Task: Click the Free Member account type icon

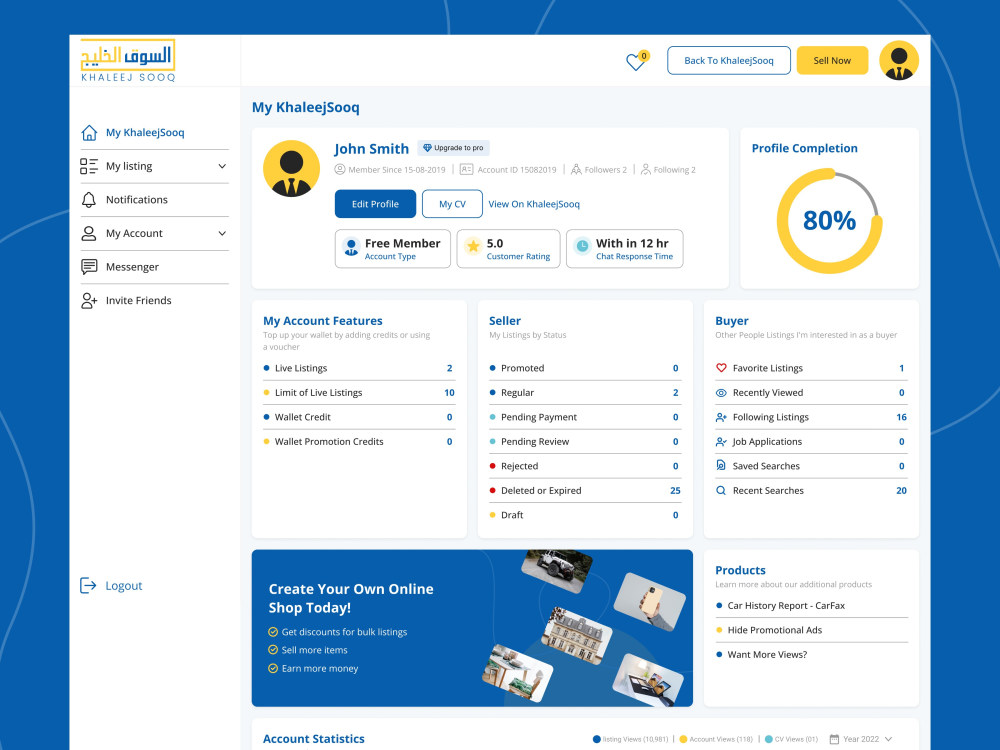Action: tap(351, 247)
